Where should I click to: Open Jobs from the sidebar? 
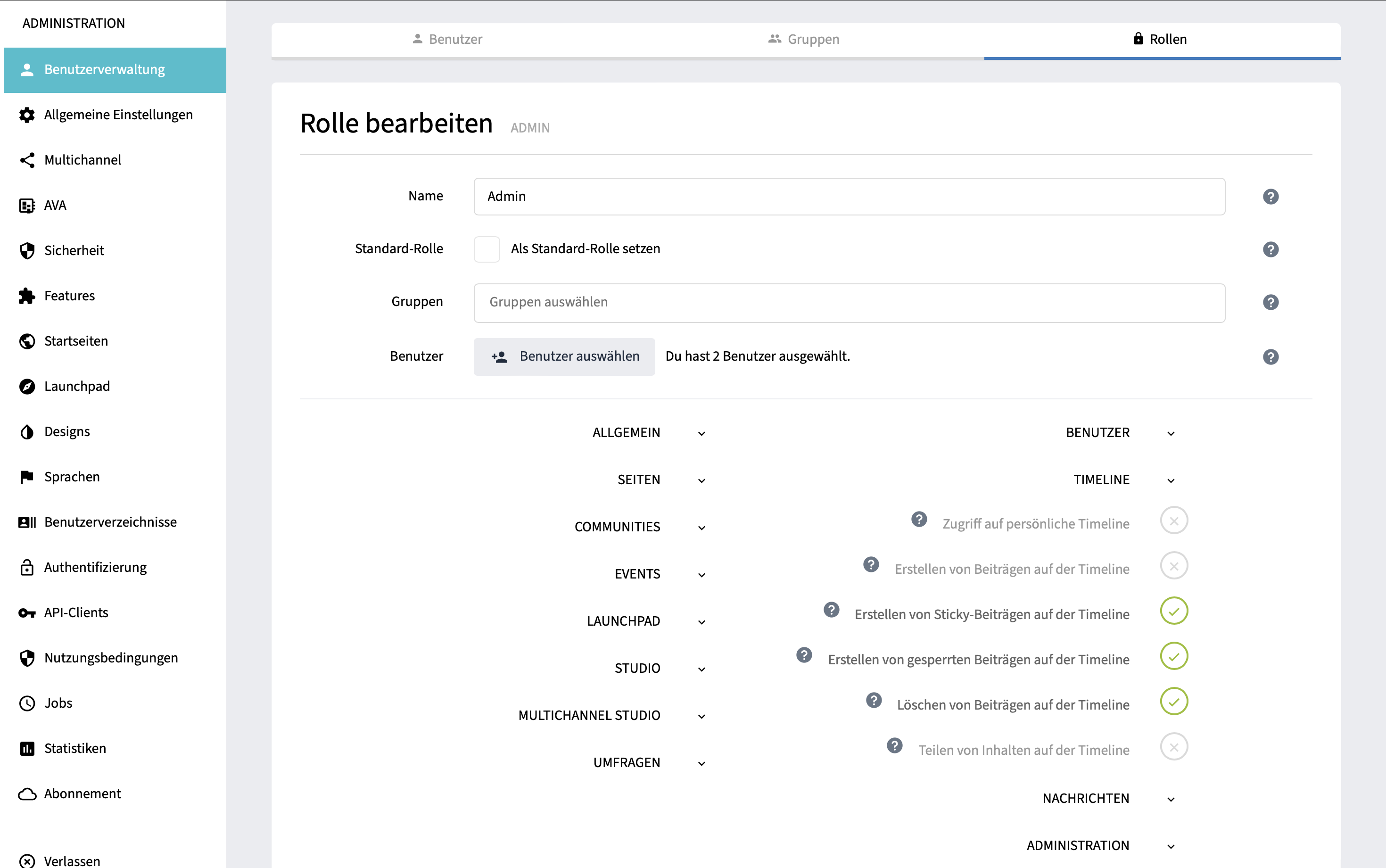[x=115, y=703]
